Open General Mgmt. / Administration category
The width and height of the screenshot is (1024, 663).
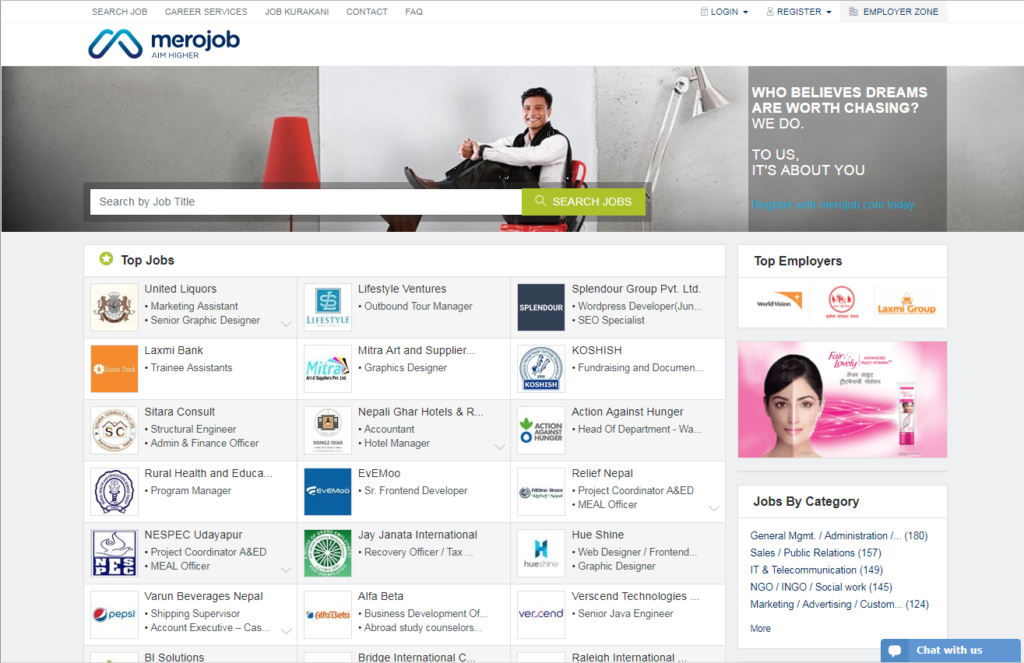pos(839,536)
